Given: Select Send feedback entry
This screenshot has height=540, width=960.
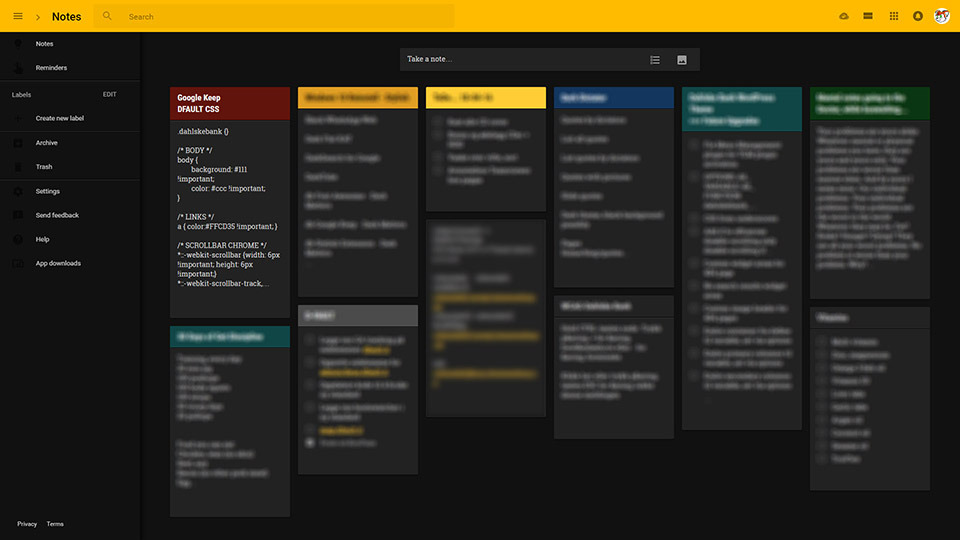Looking at the screenshot, I should [57, 216].
